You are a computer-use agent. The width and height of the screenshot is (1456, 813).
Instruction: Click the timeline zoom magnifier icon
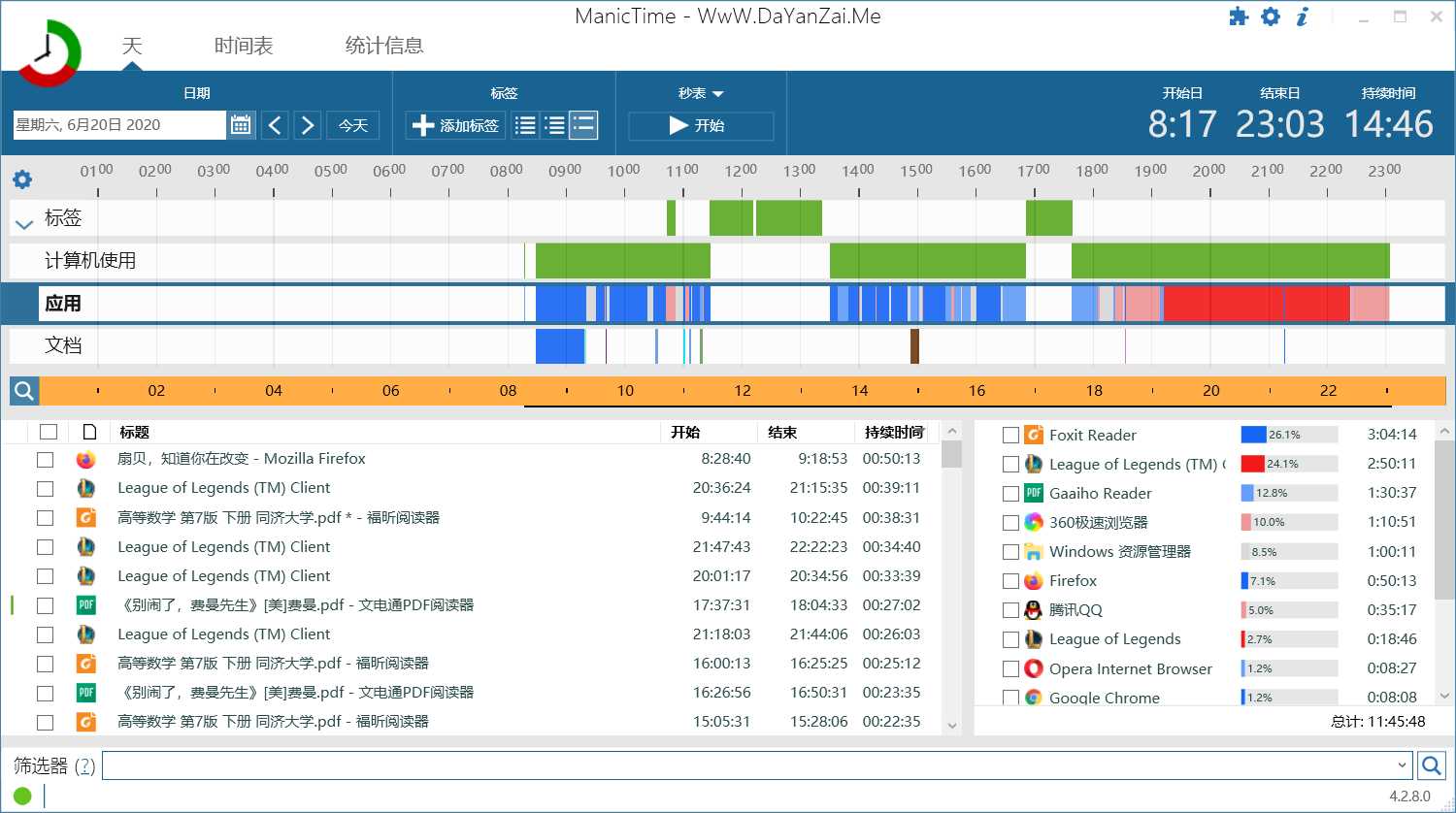(24, 390)
